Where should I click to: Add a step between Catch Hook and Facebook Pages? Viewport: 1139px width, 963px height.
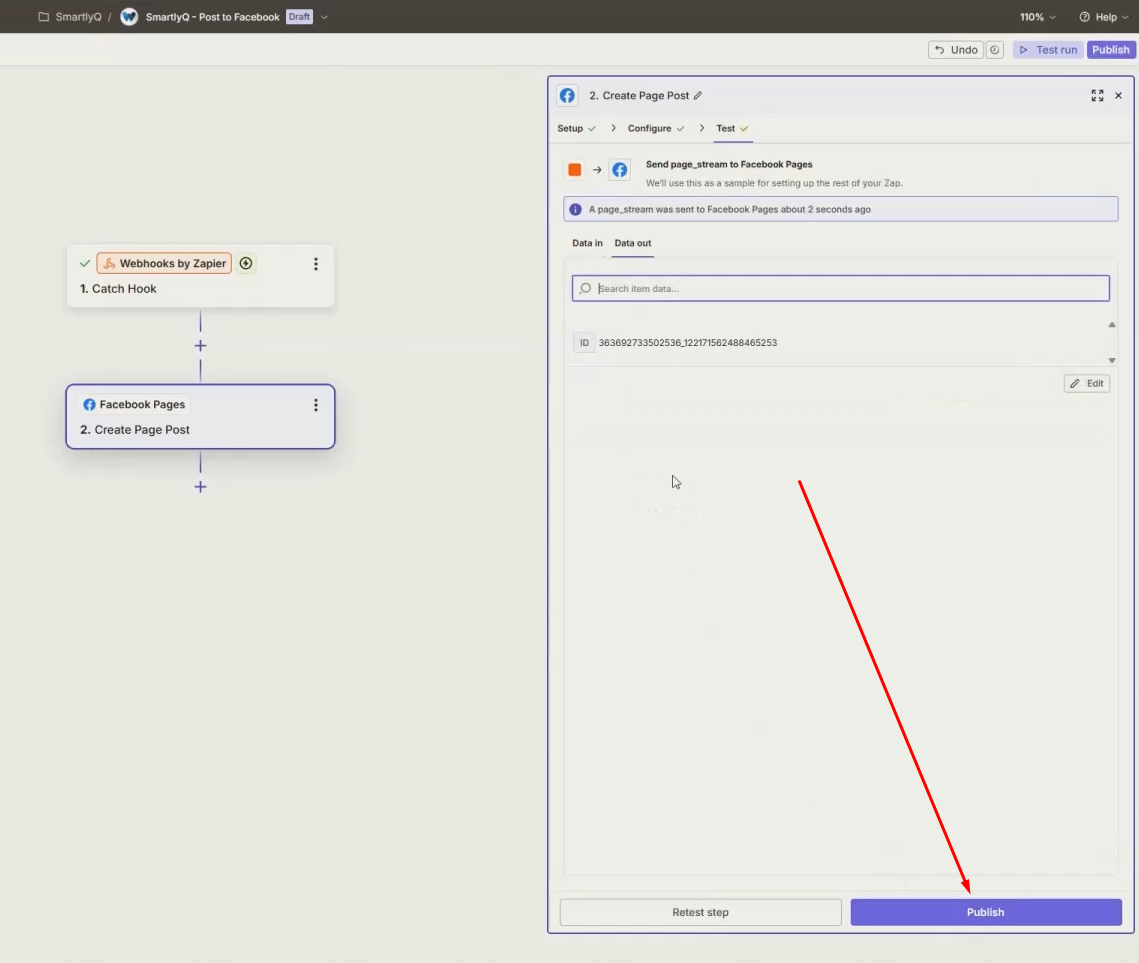200,346
